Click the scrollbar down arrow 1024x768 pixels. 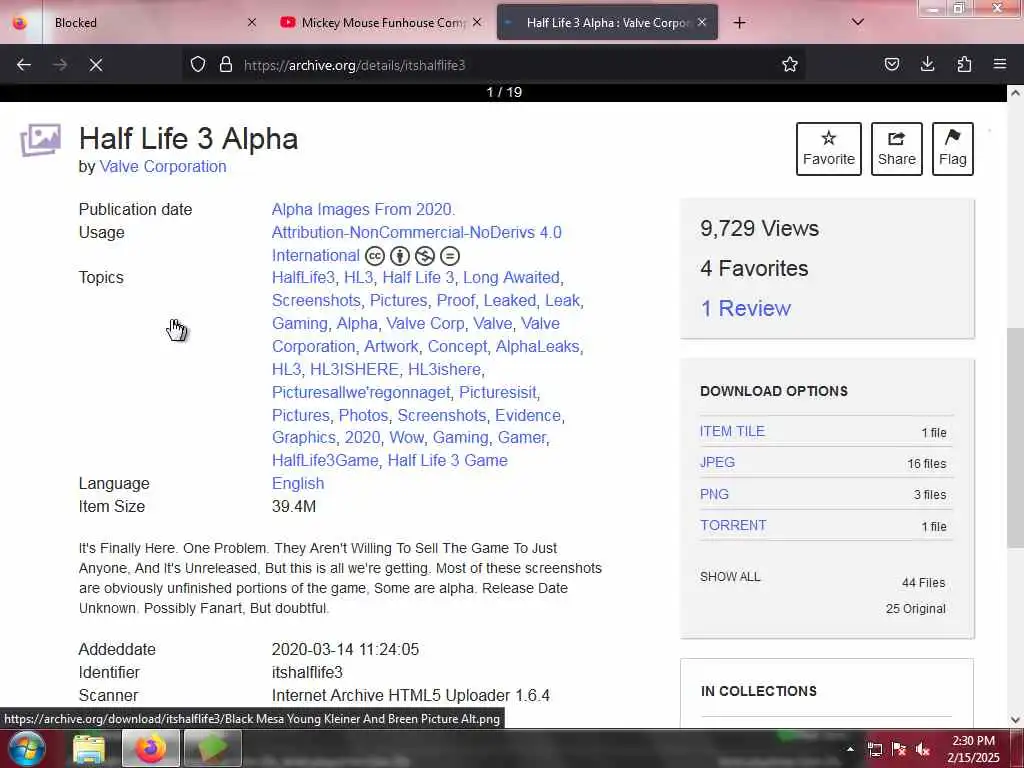click(1015, 720)
